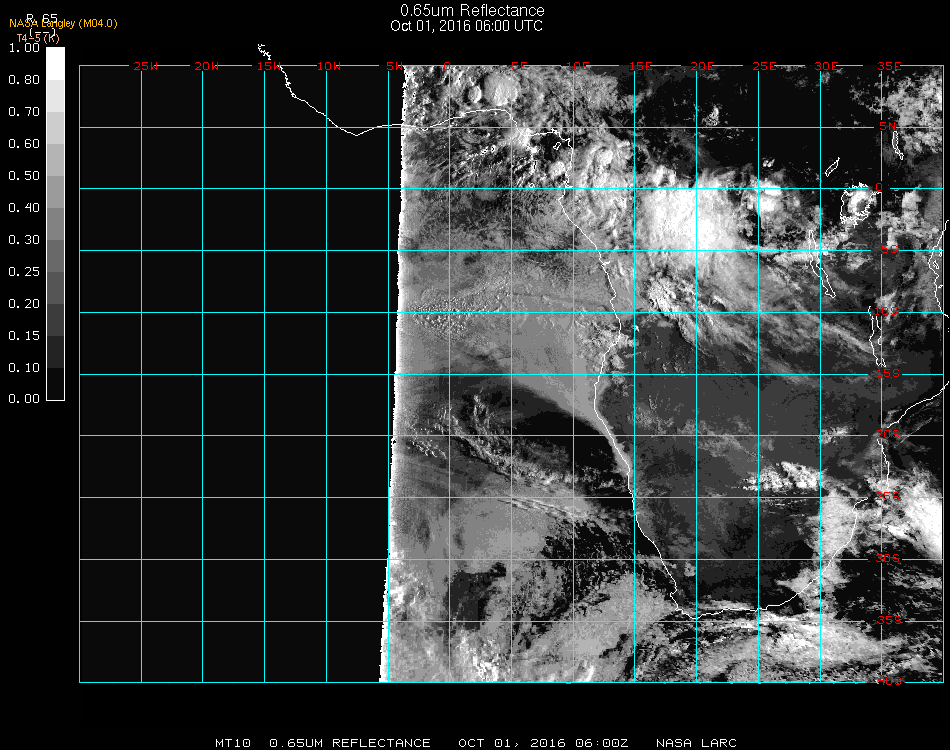950x750 pixels.
Task: Click the 35S latitude label
Action: (888, 619)
